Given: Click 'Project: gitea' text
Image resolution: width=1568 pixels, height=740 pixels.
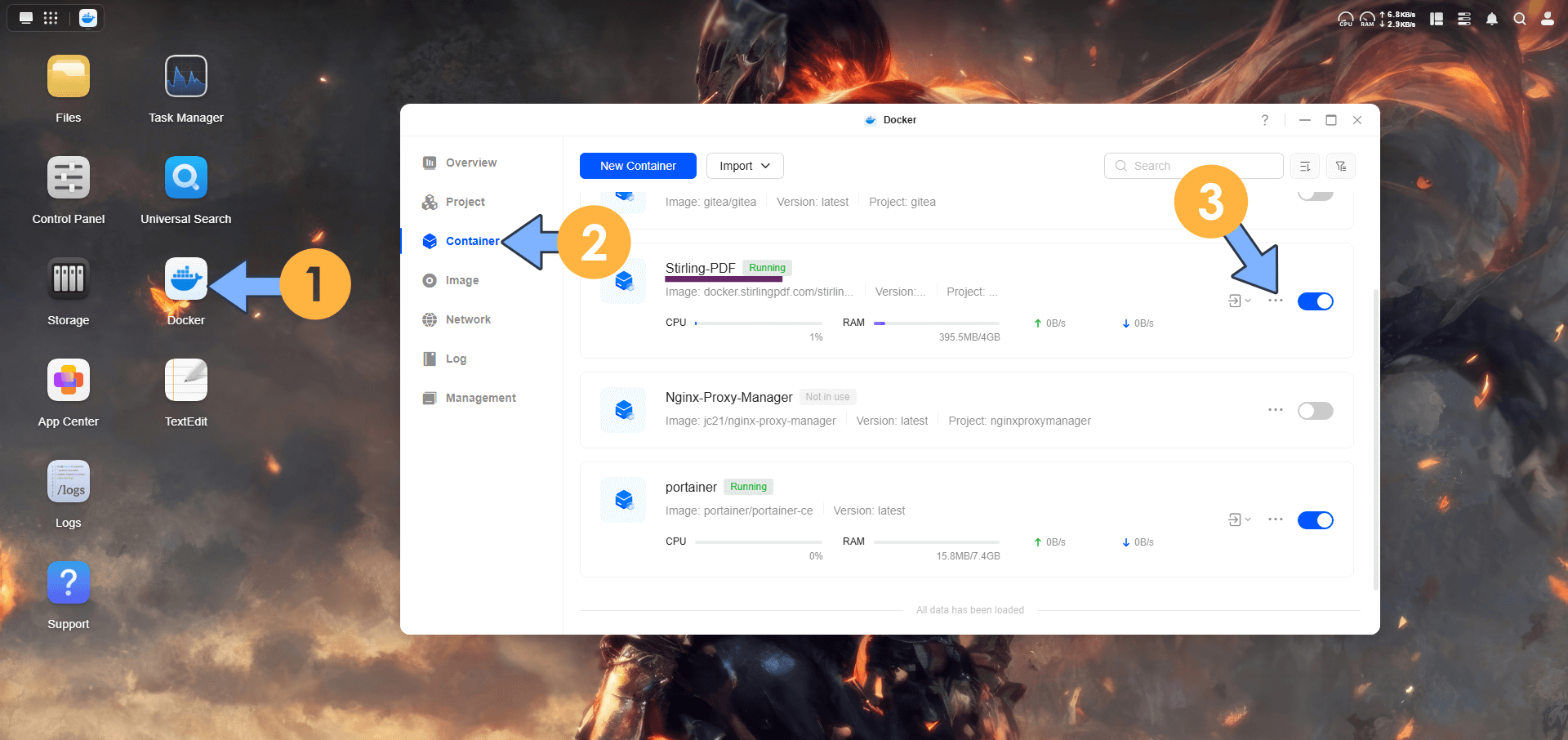Looking at the screenshot, I should 902,202.
